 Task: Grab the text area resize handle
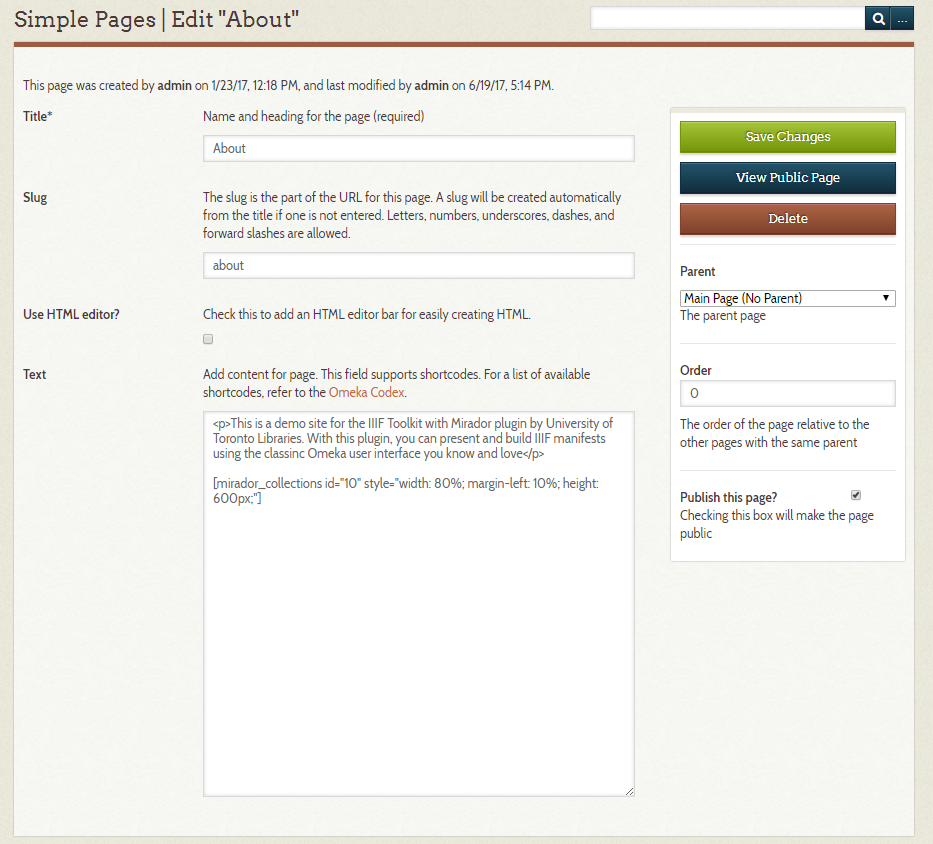tap(629, 791)
